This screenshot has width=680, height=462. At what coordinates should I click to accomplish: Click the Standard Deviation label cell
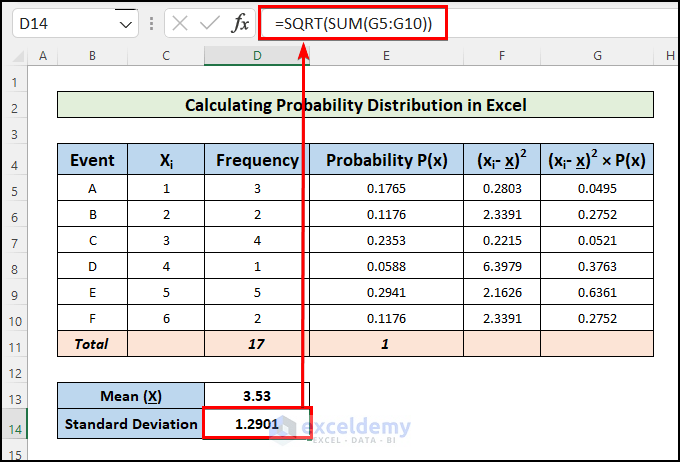131,423
